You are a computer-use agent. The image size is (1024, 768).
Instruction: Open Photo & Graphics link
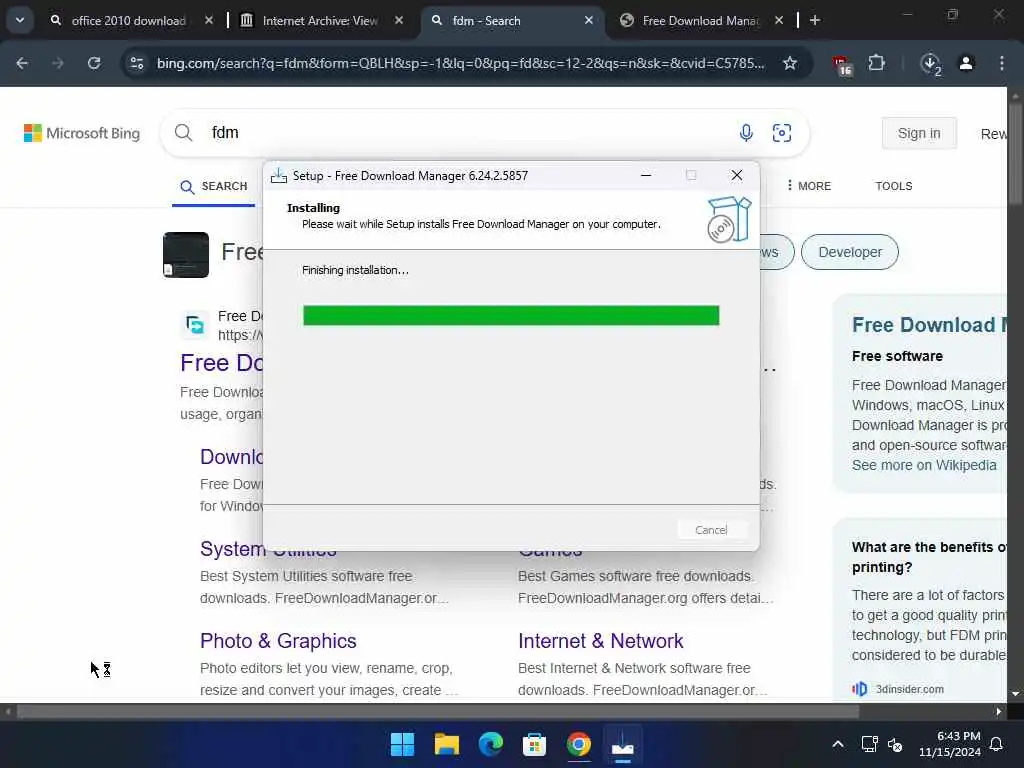click(278, 641)
